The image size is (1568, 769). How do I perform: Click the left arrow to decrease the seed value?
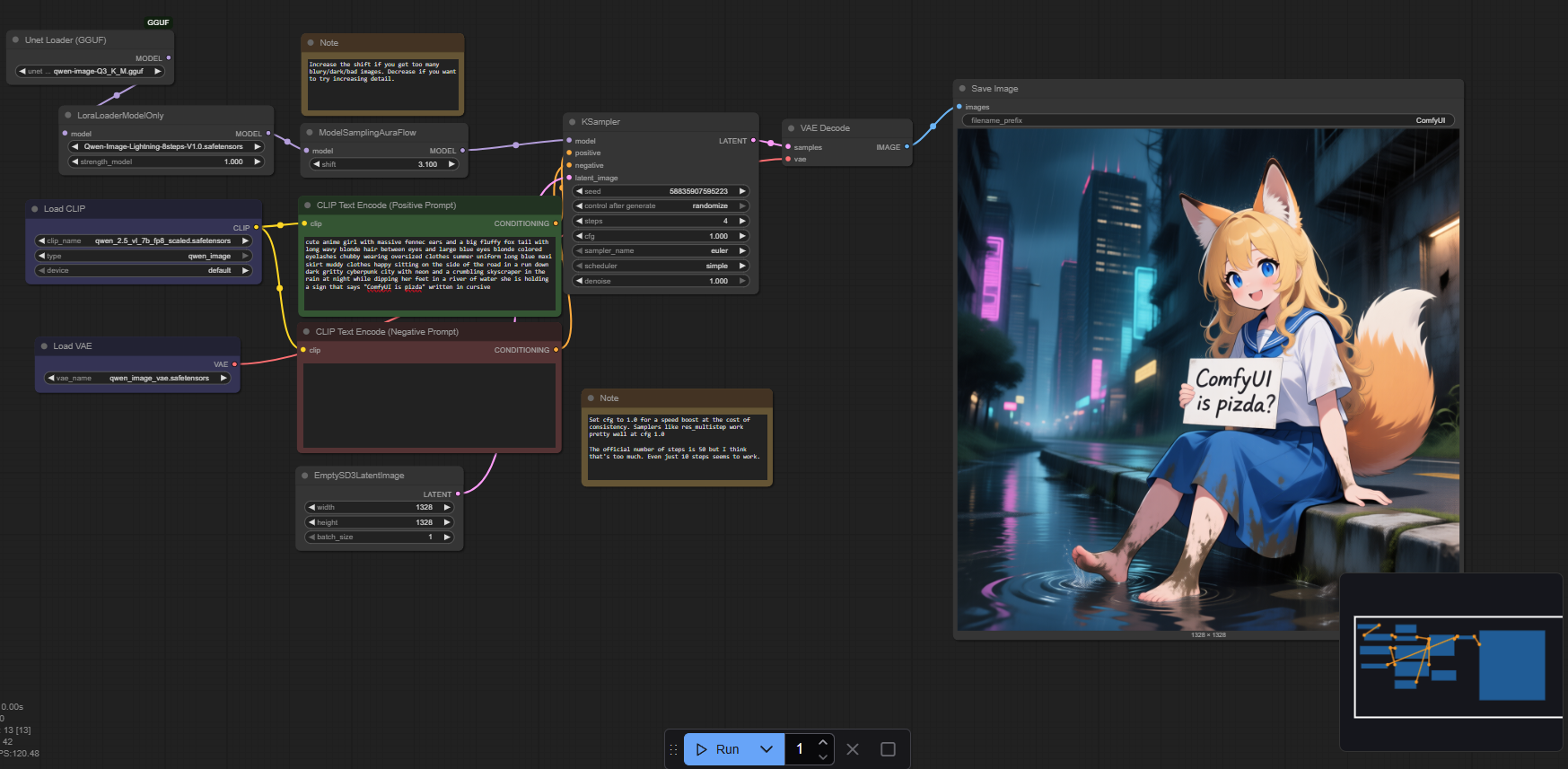pyautogui.click(x=579, y=191)
